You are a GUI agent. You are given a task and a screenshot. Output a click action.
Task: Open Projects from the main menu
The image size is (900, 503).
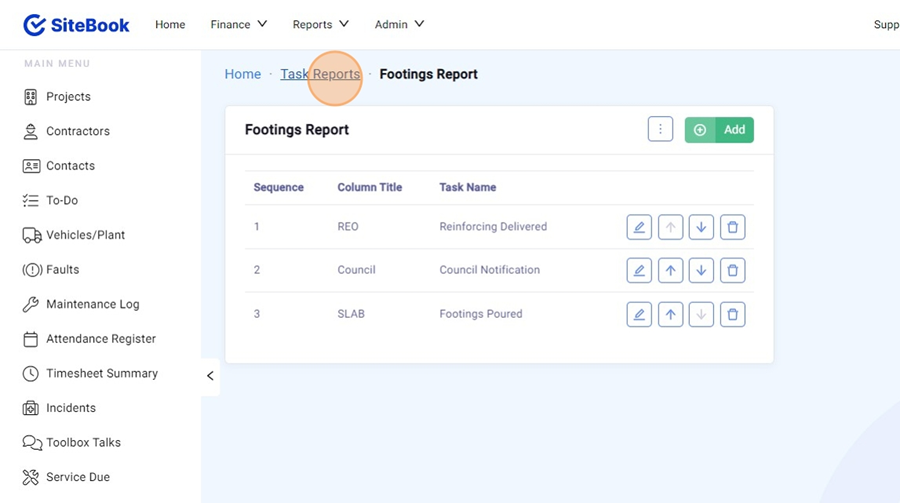[x=68, y=97]
